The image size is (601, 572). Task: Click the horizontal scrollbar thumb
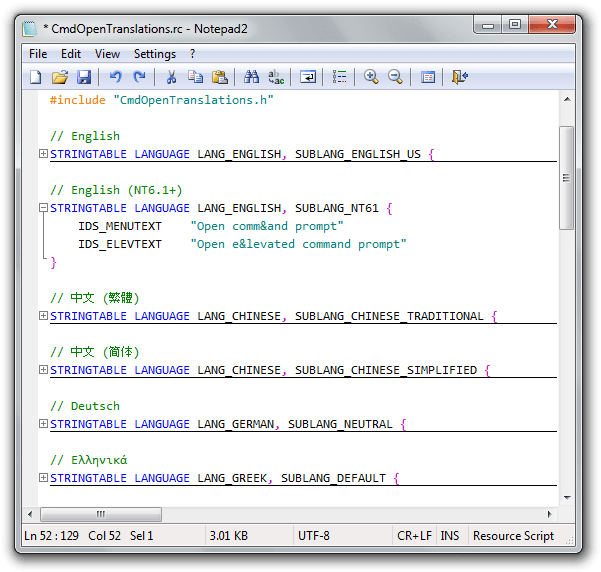pyautogui.click(x=101, y=514)
